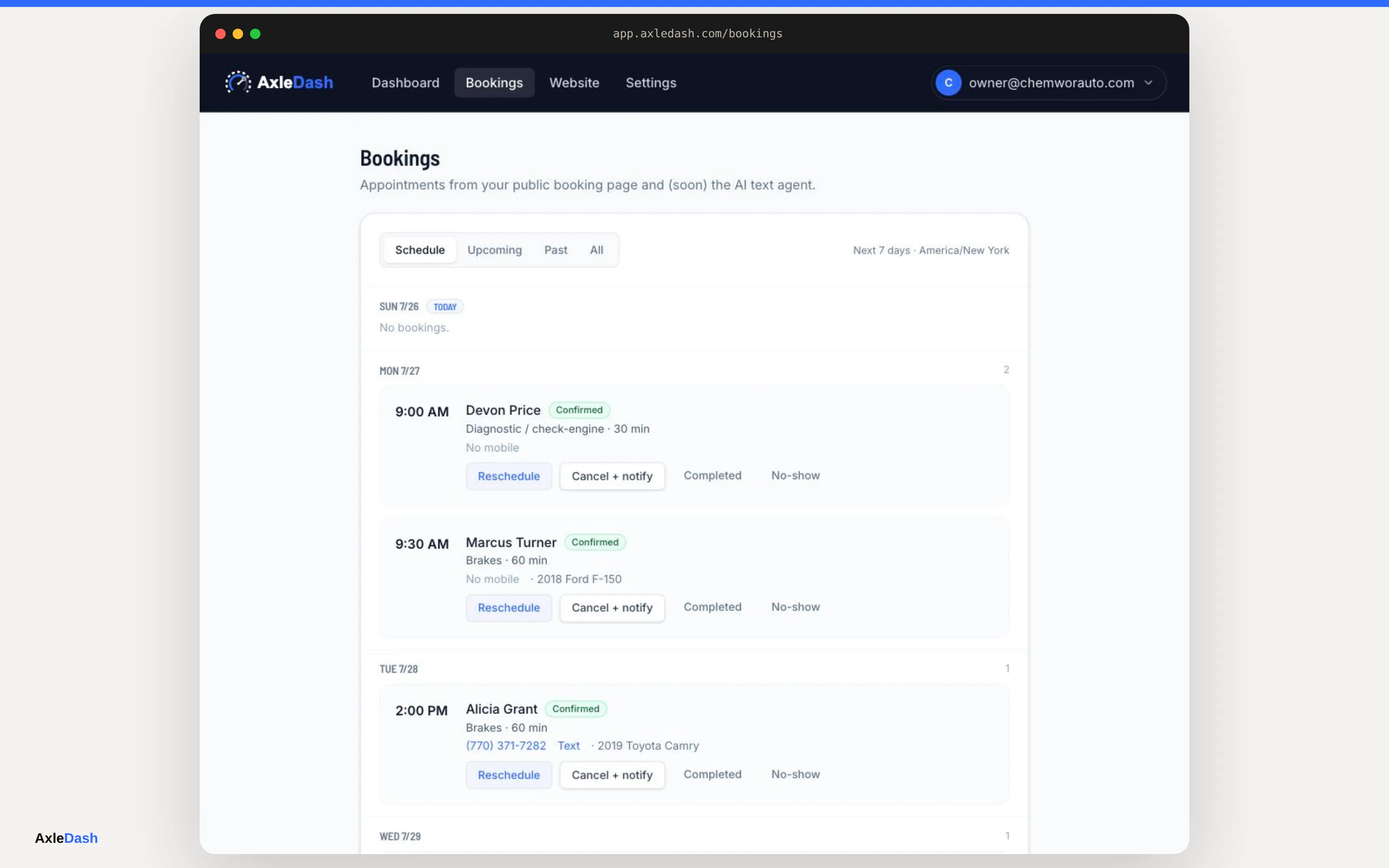Image resolution: width=1389 pixels, height=868 pixels.
Task: Click the Confirmed badge for Alicia Grant
Action: tap(576, 709)
